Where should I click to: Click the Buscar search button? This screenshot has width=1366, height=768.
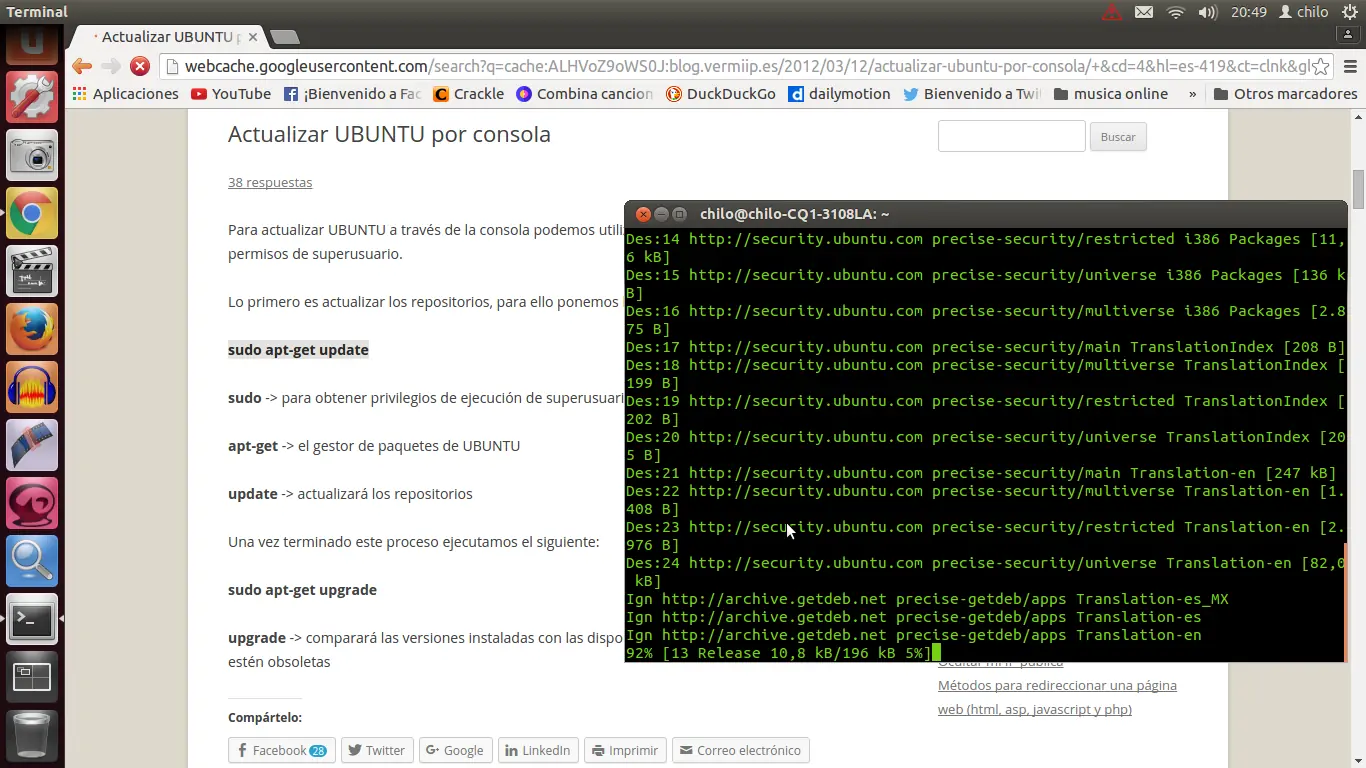click(1118, 137)
